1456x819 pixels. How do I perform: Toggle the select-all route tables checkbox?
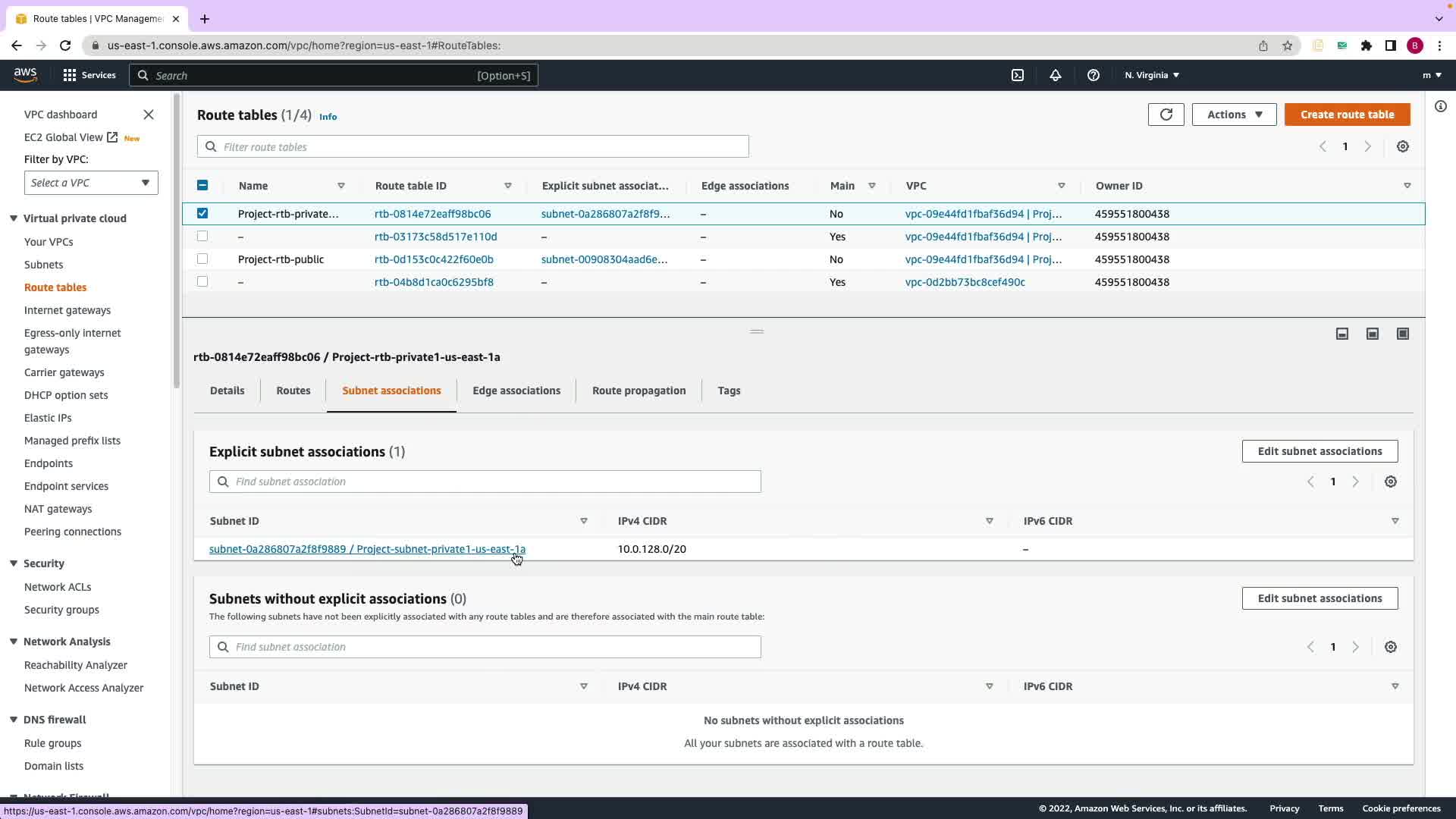coord(202,185)
